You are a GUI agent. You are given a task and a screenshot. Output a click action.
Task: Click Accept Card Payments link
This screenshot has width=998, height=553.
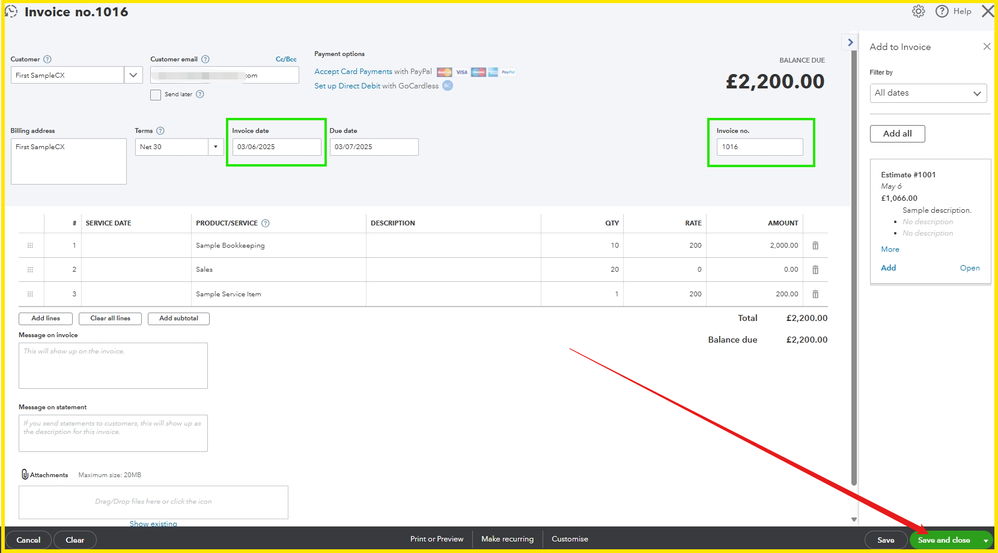pos(353,72)
